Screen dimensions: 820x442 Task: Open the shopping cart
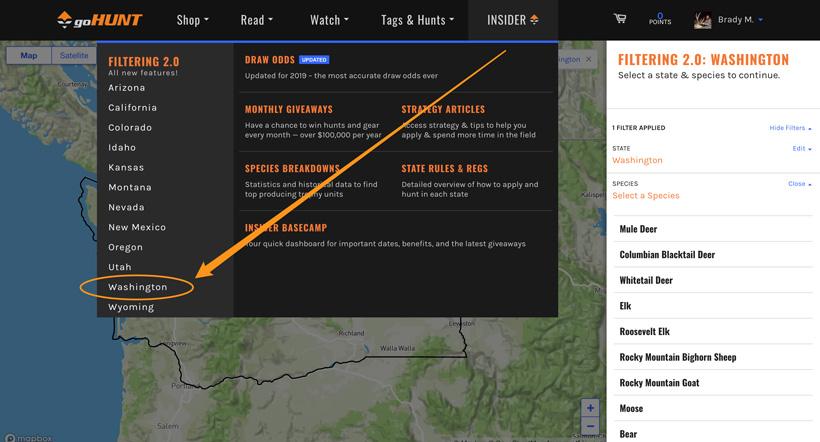620,19
